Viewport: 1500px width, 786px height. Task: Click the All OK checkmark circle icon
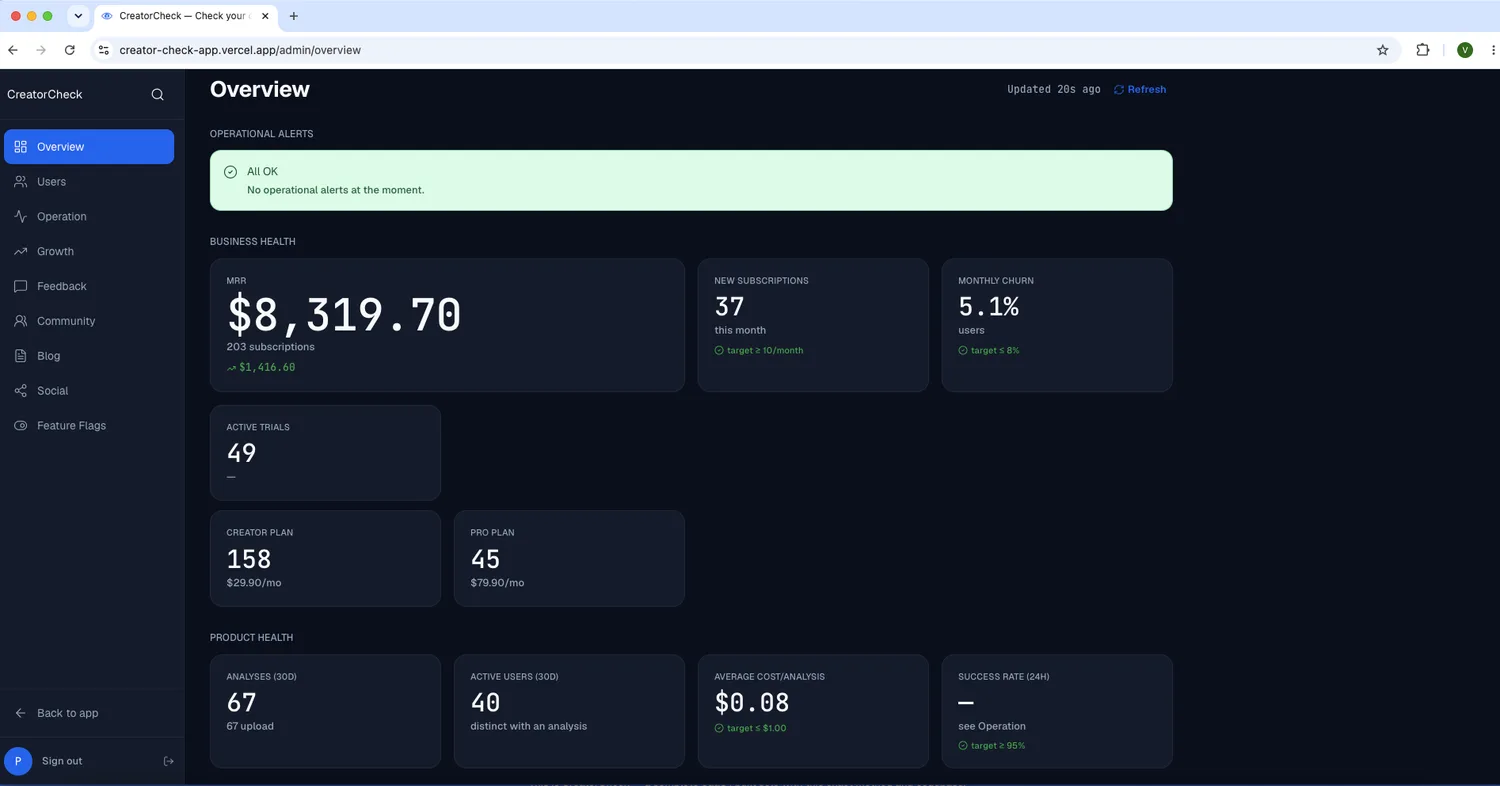[230, 172]
